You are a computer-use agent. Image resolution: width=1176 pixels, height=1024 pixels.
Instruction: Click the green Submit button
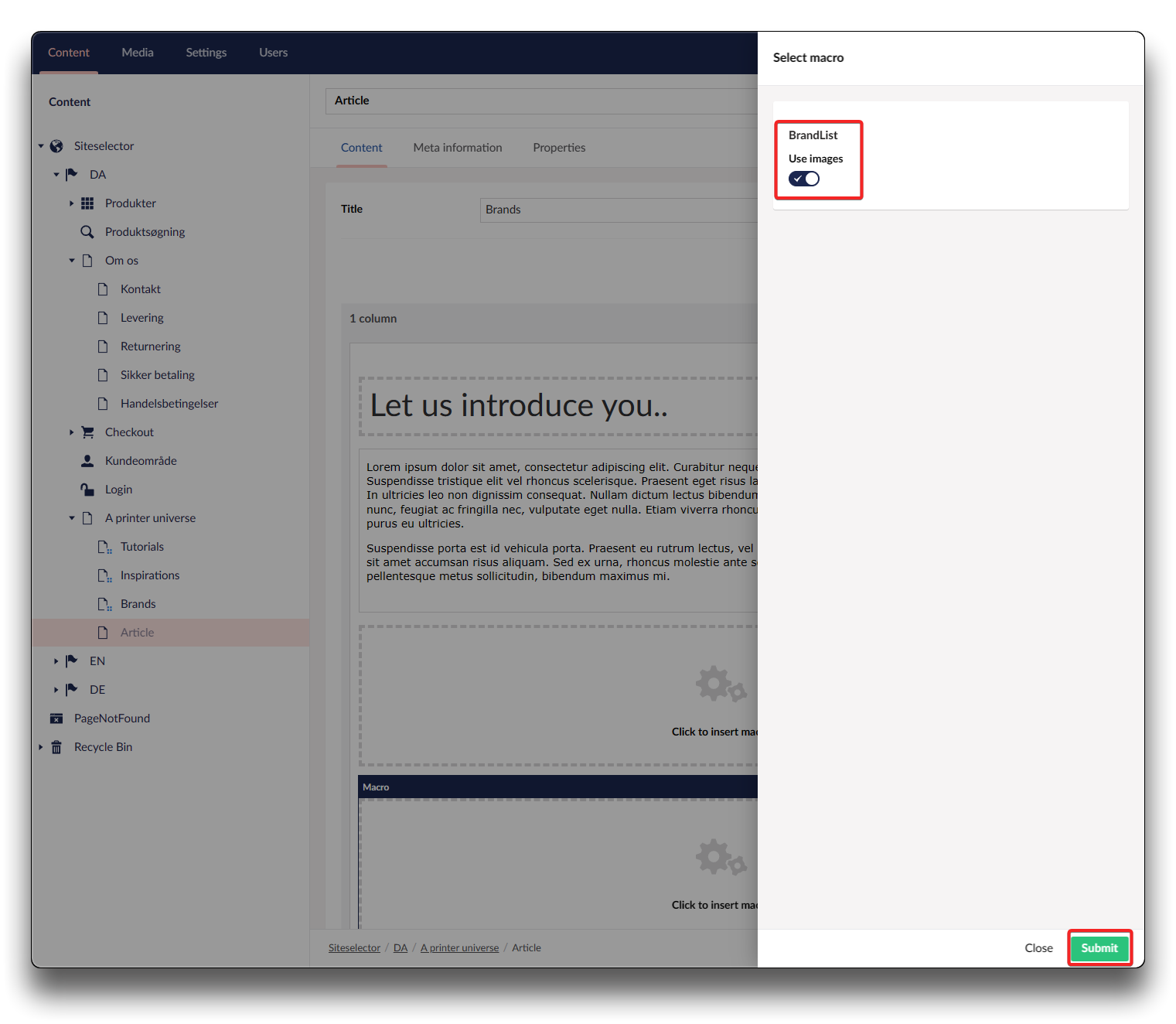tap(1099, 947)
